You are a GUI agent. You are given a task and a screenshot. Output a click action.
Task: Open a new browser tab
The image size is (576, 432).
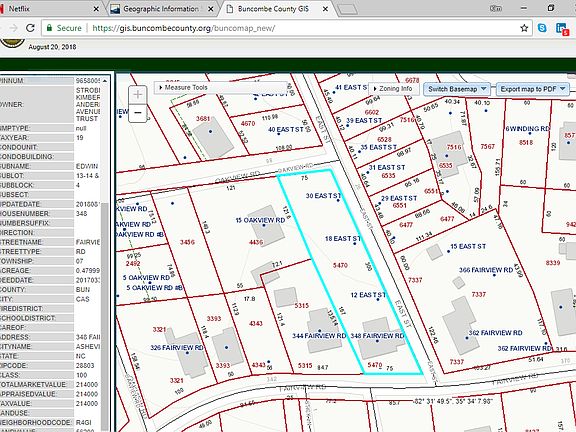(346, 9)
